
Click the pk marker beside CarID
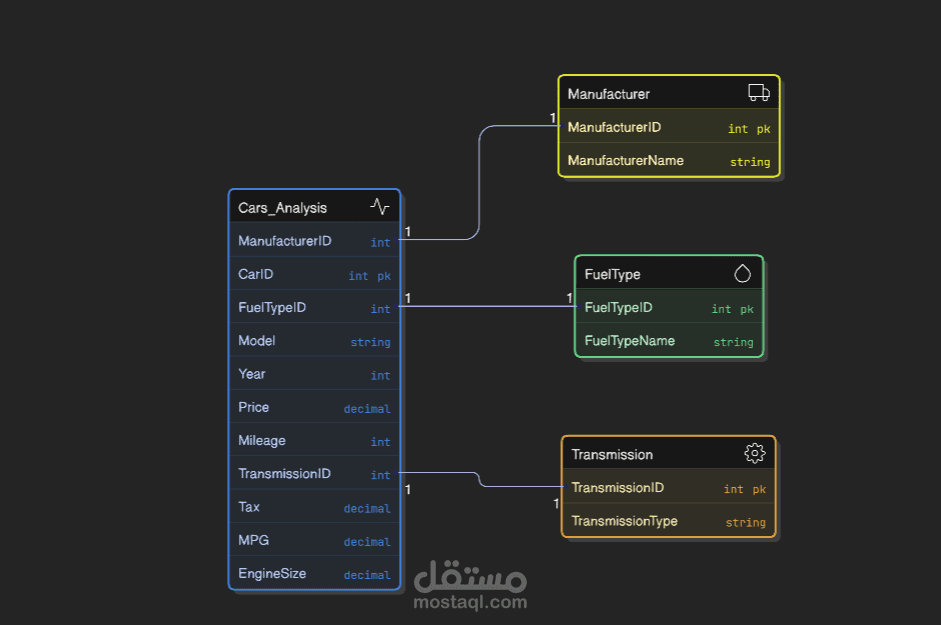(381, 275)
